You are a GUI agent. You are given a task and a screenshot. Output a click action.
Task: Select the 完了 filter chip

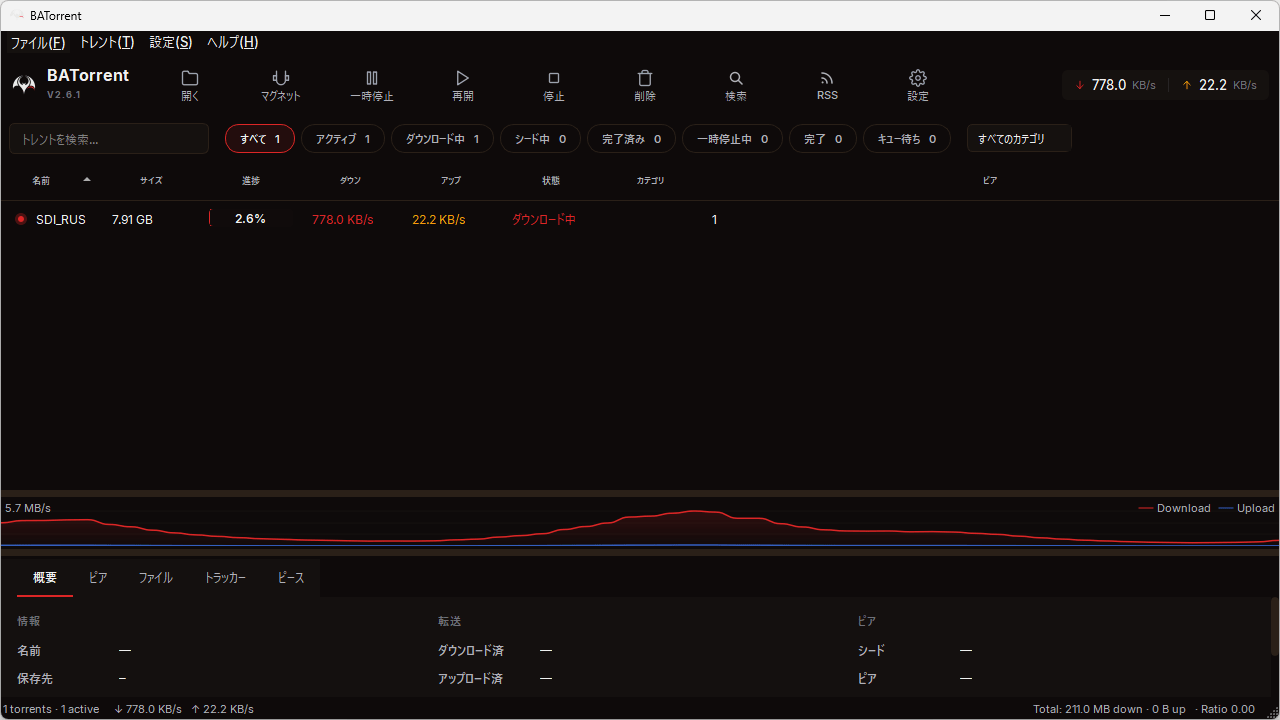pyautogui.click(x=823, y=139)
